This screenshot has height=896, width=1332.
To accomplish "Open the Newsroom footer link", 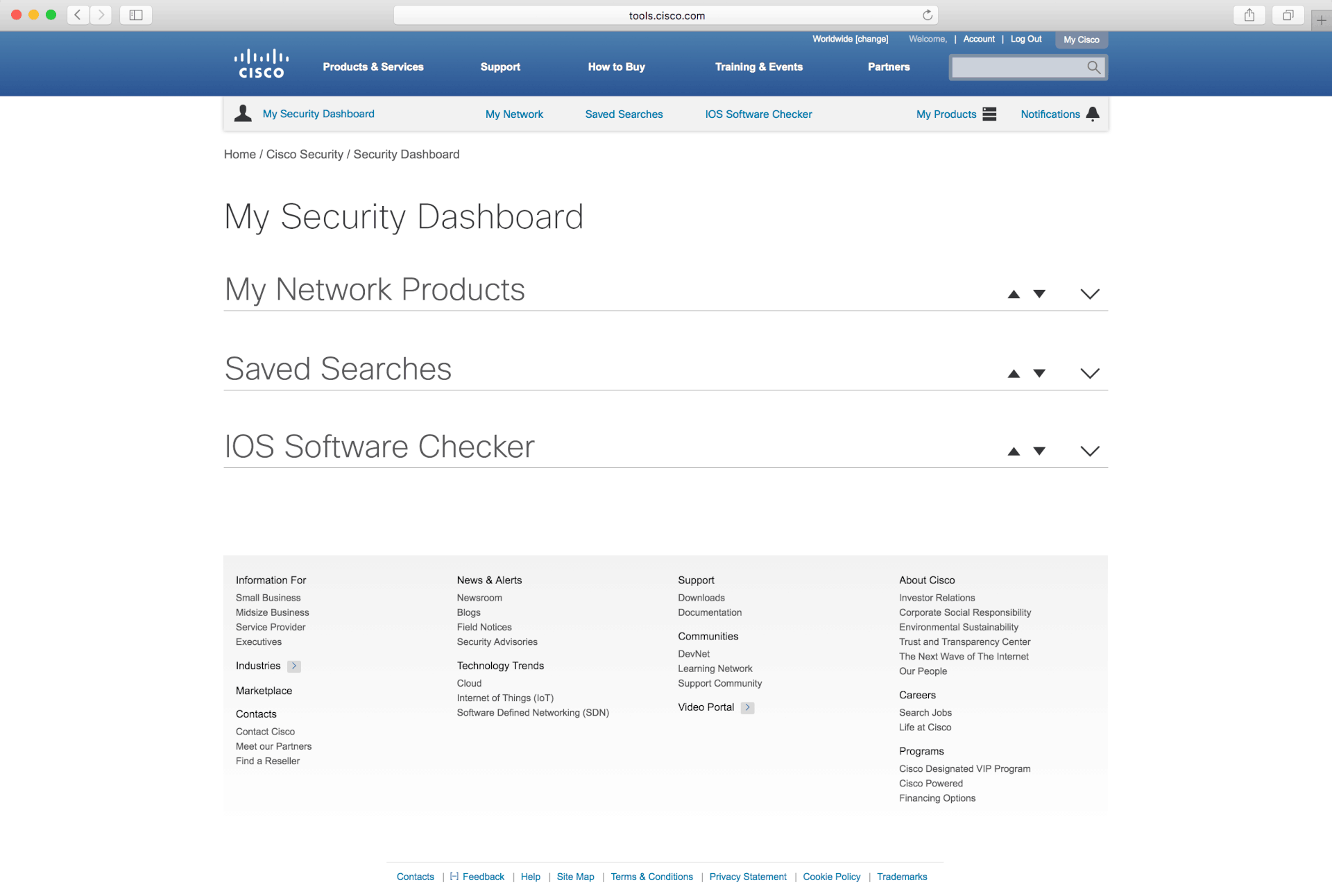I will click(x=479, y=598).
